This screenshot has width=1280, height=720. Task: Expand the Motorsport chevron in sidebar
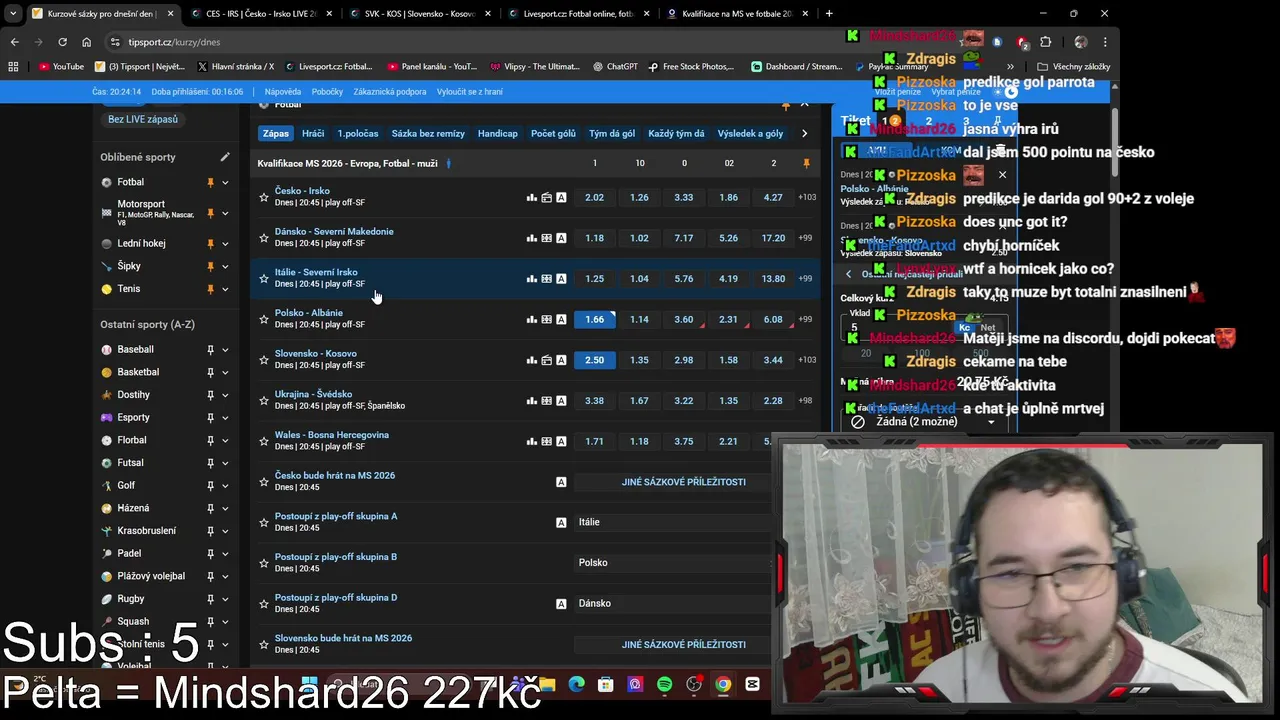tap(225, 213)
